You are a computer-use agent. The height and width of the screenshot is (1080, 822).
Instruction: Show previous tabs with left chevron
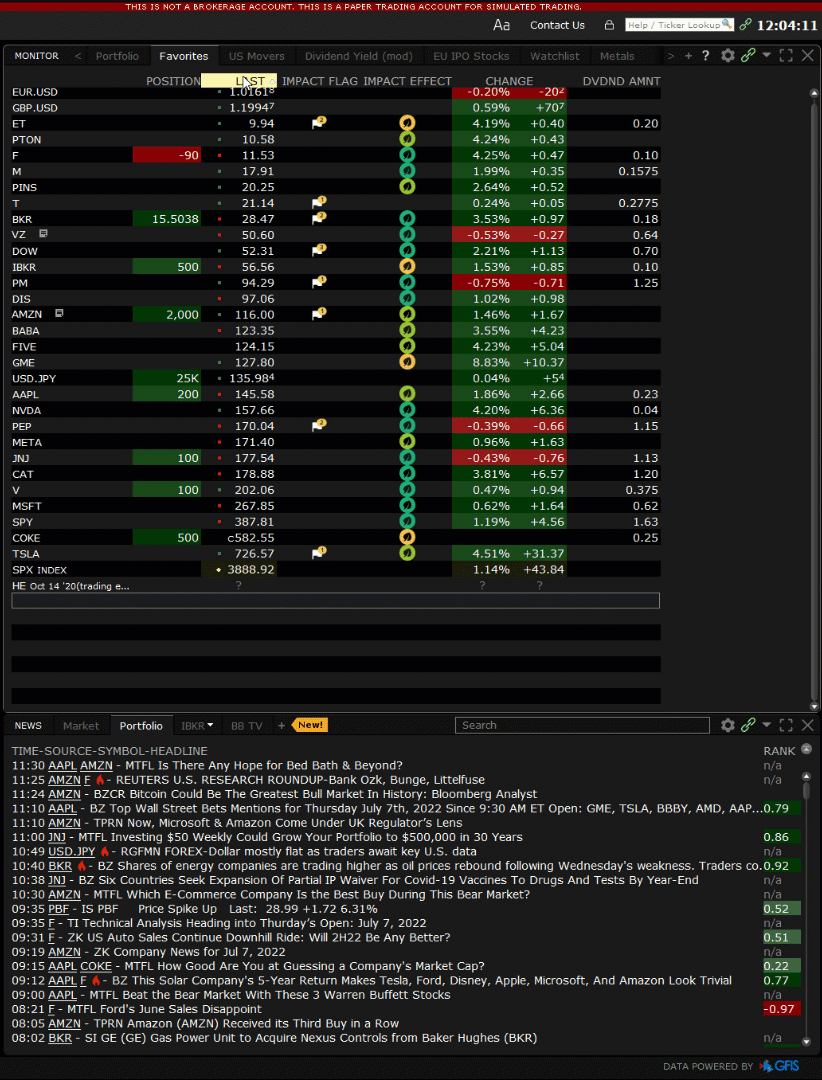pyautogui.click(x=78, y=56)
